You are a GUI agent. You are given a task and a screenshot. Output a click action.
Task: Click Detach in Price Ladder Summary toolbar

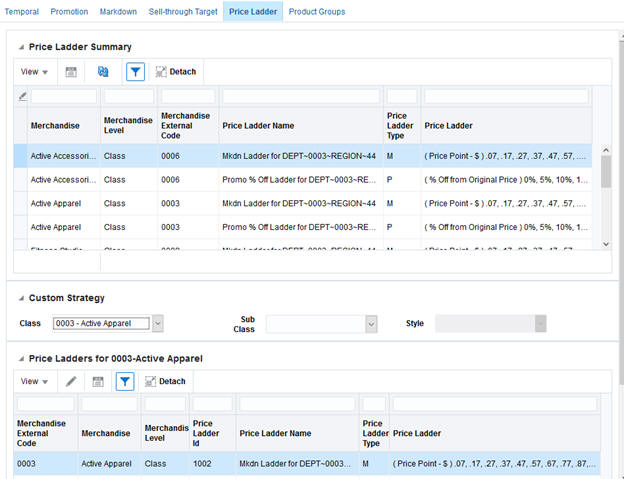pos(176,72)
